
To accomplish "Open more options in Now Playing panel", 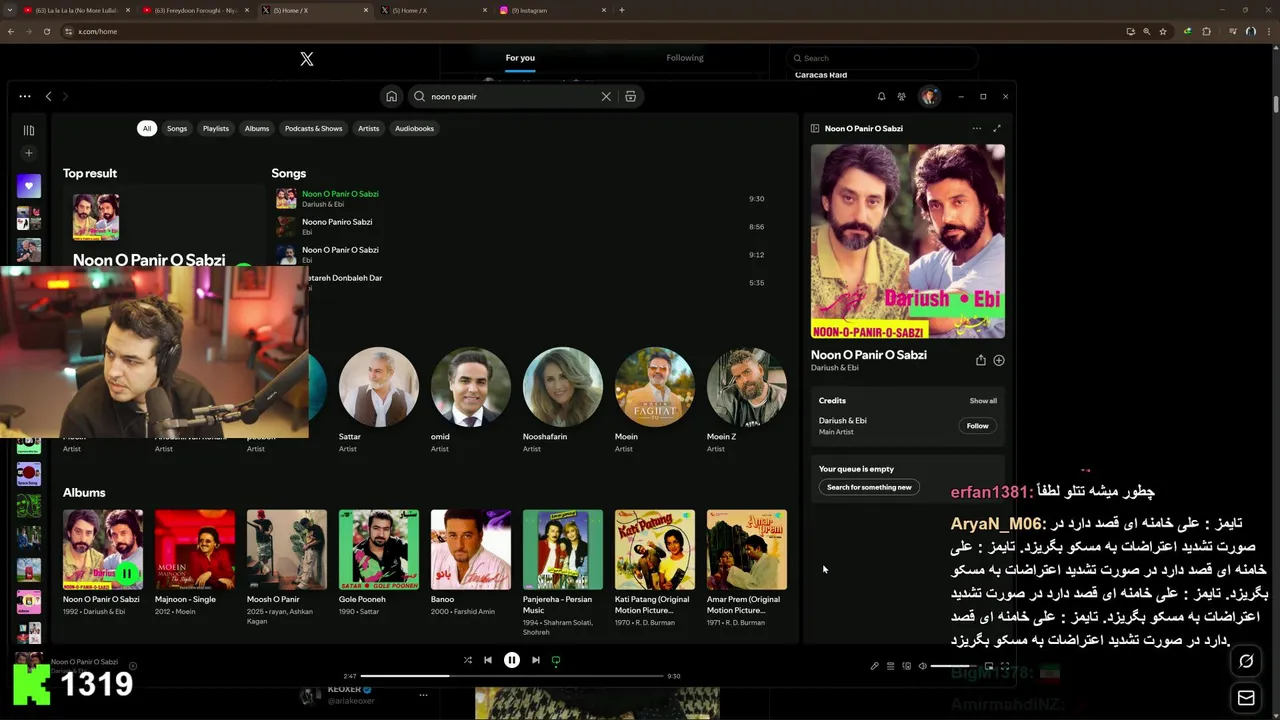I will (977, 128).
